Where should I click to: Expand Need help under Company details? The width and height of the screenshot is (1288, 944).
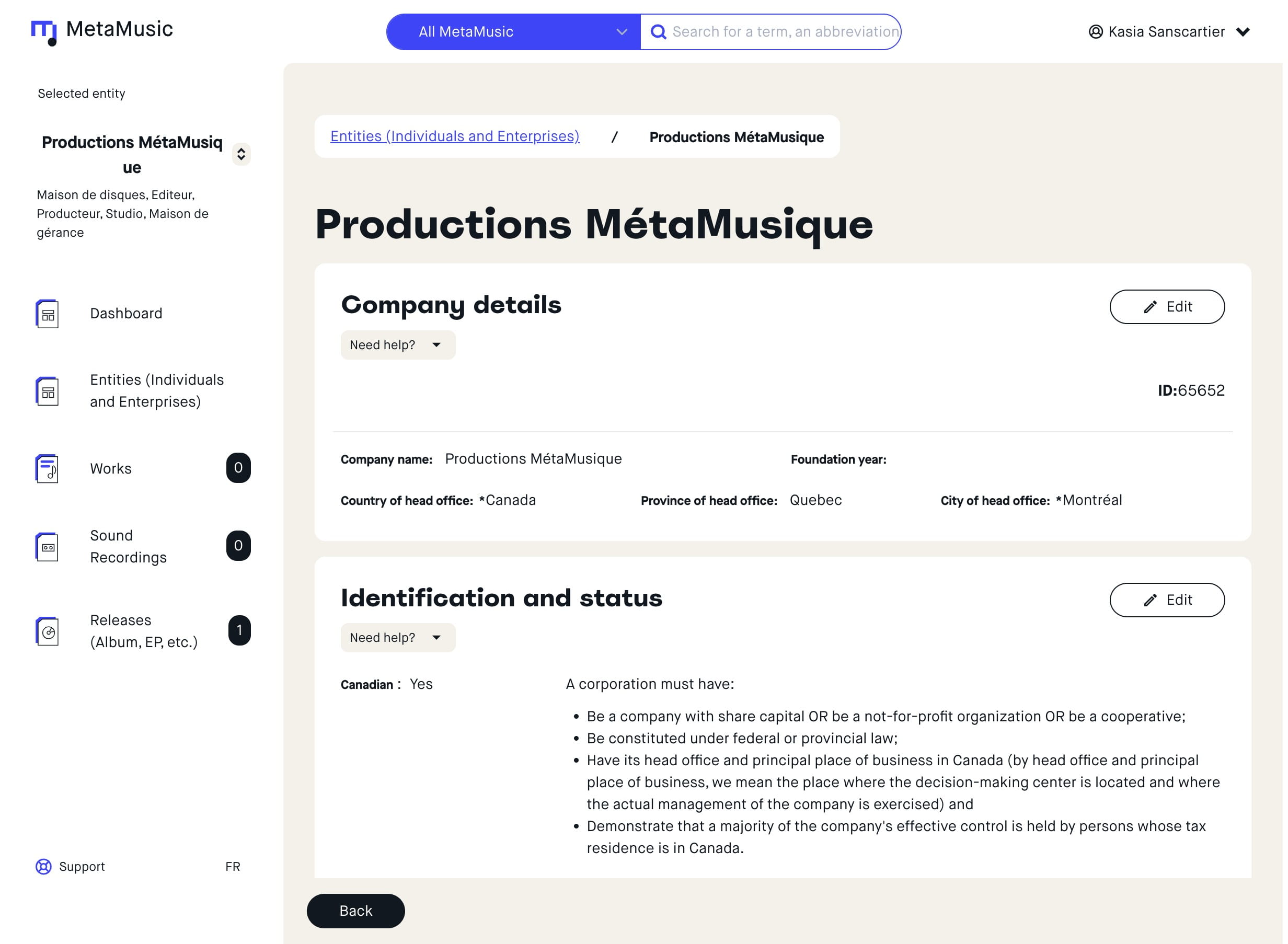pos(398,345)
